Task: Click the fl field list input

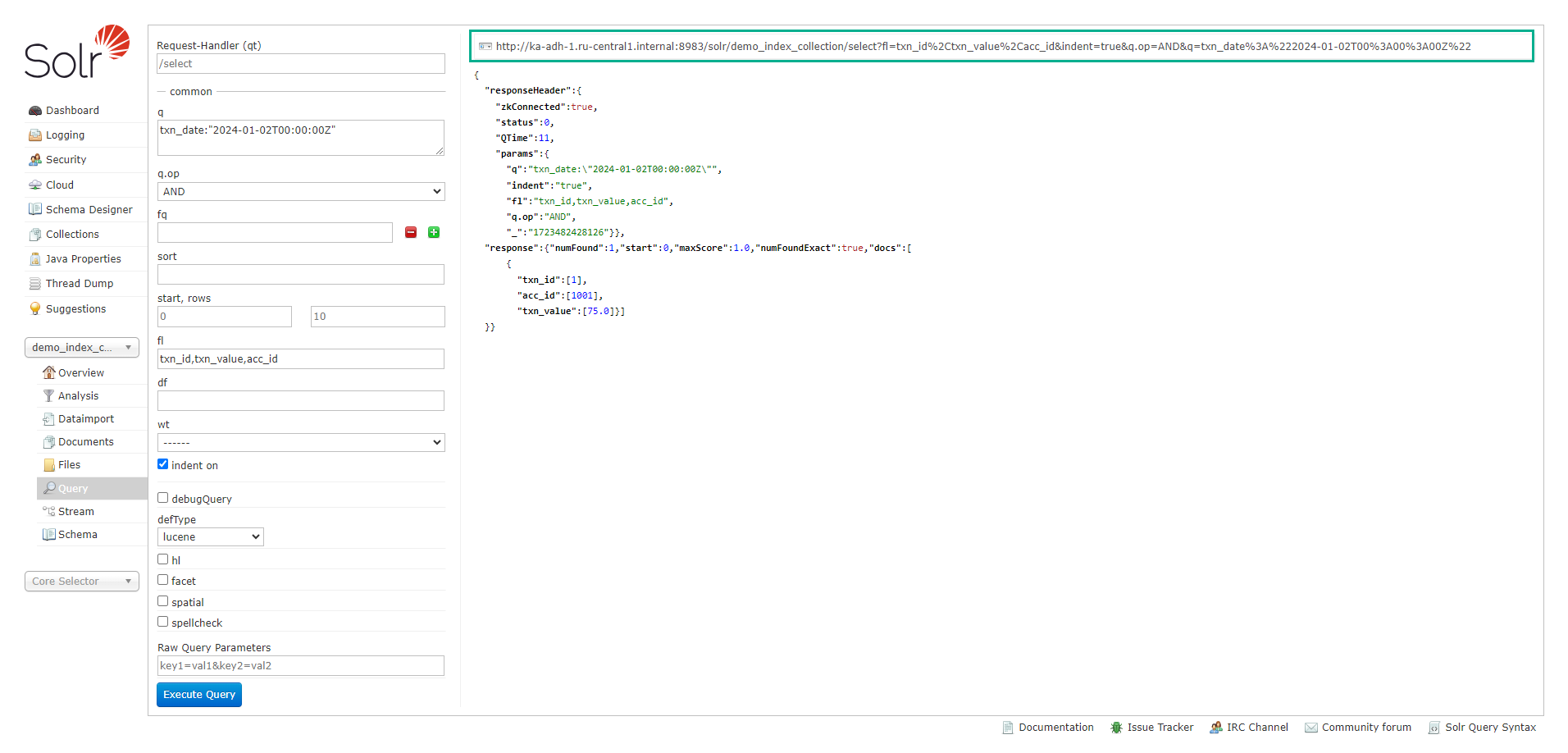Action: pos(301,359)
